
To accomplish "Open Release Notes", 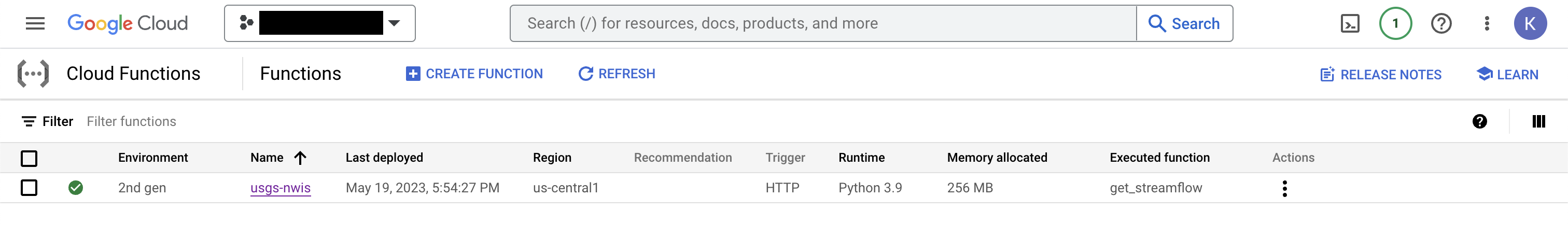I will (x=1380, y=75).
